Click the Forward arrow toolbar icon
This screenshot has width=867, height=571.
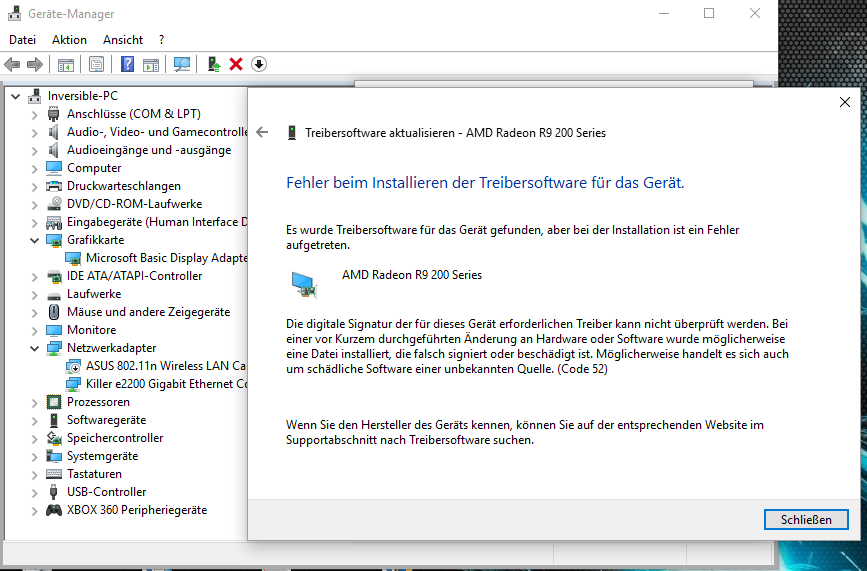pyautogui.click(x=35, y=65)
